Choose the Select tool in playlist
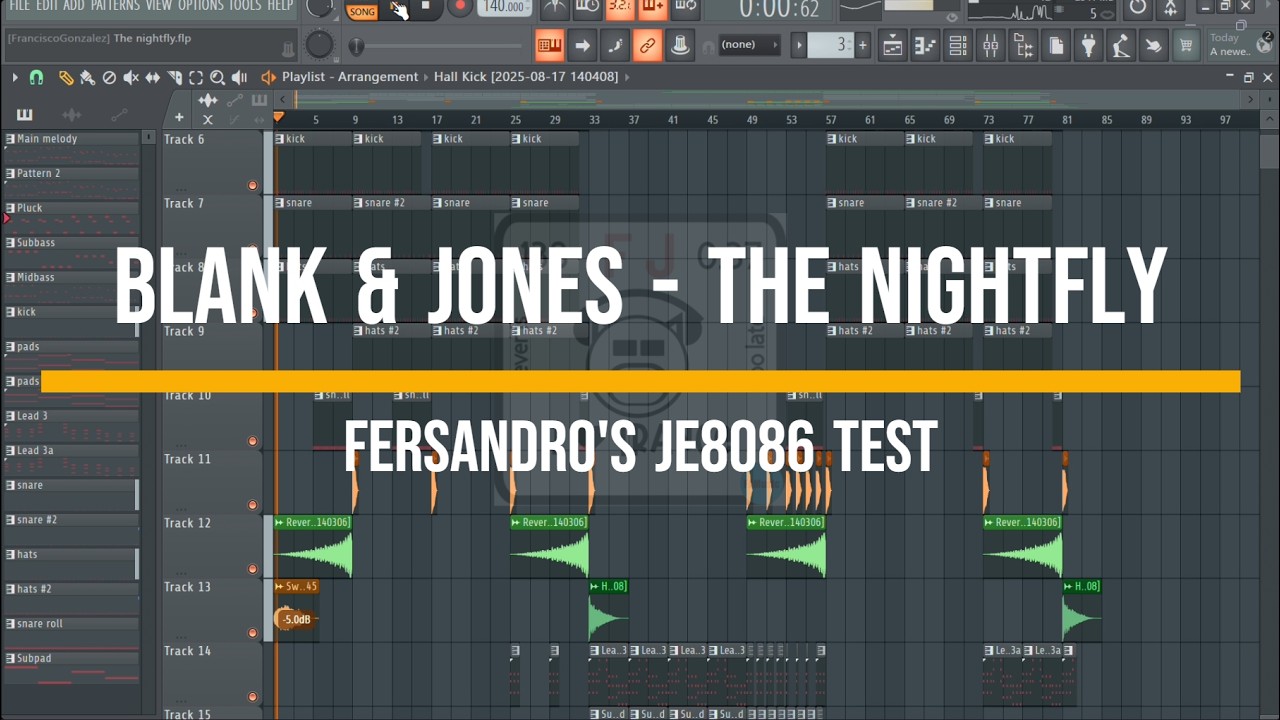This screenshot has height=720, width=1280. (x=196, y=77)
